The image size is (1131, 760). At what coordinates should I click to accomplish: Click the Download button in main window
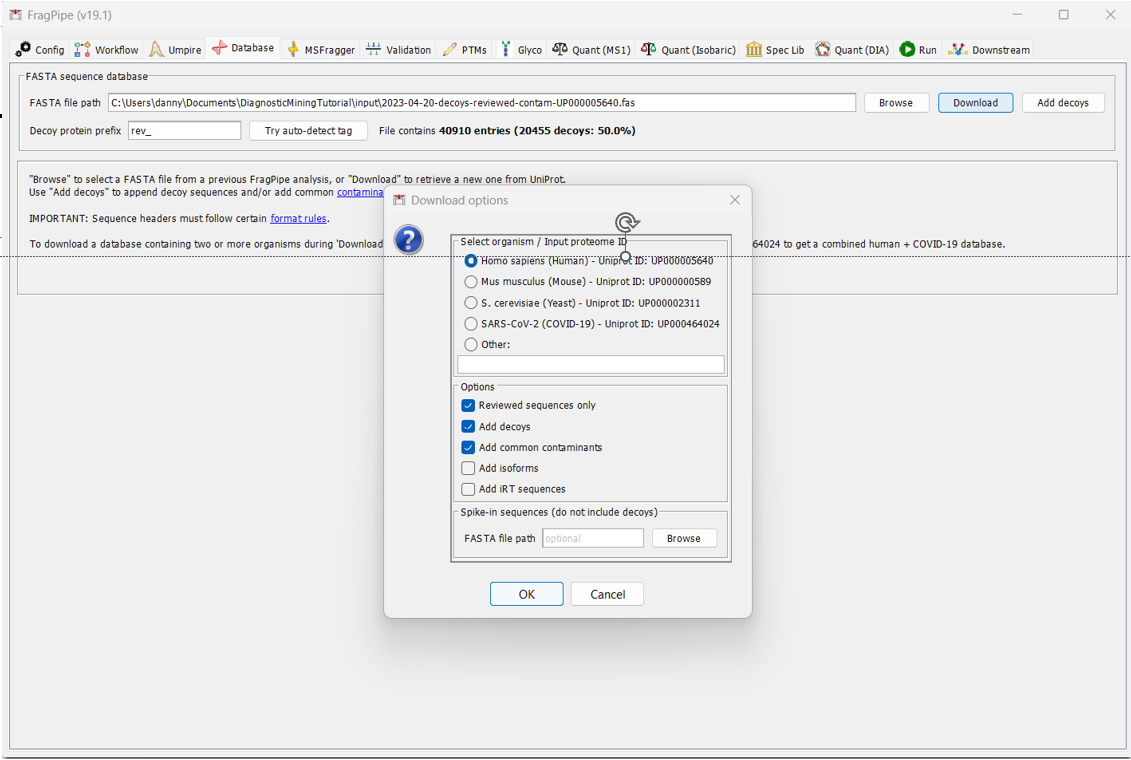[x=975, y=102]
